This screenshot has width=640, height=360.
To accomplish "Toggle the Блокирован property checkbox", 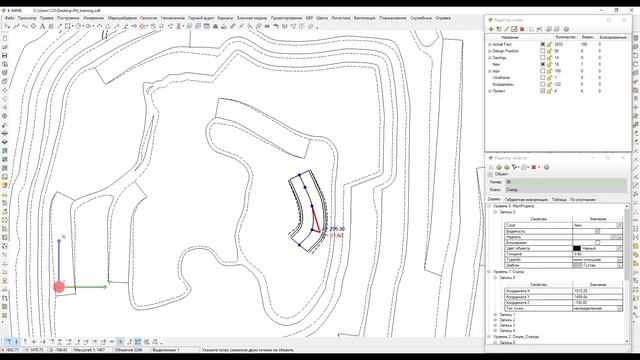I will 598,242.
